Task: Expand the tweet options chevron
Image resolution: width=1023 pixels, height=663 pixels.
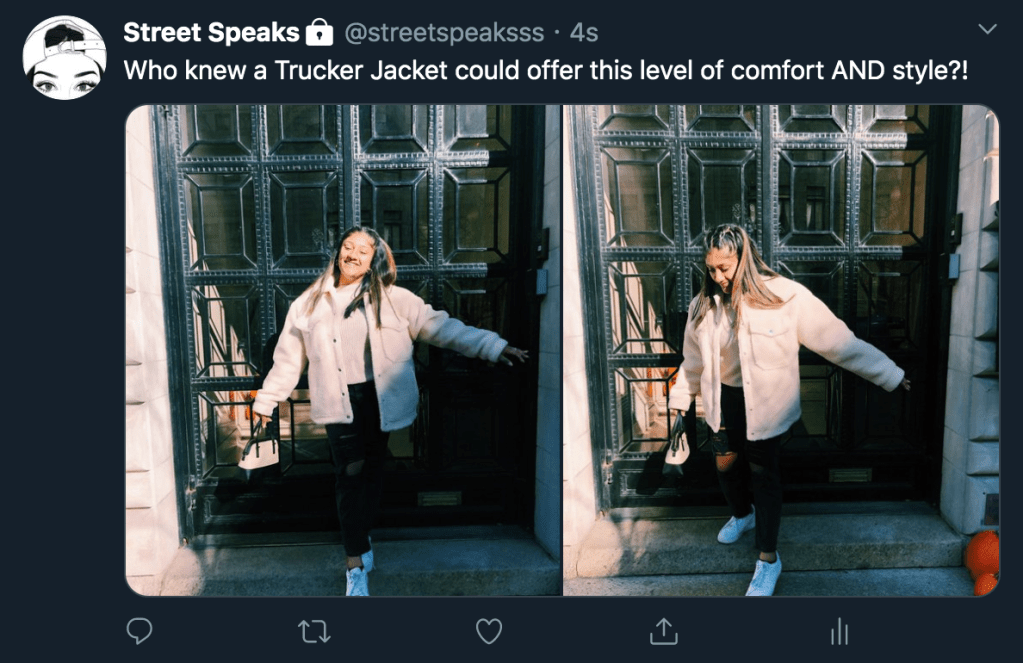Action: pos(988,29)
